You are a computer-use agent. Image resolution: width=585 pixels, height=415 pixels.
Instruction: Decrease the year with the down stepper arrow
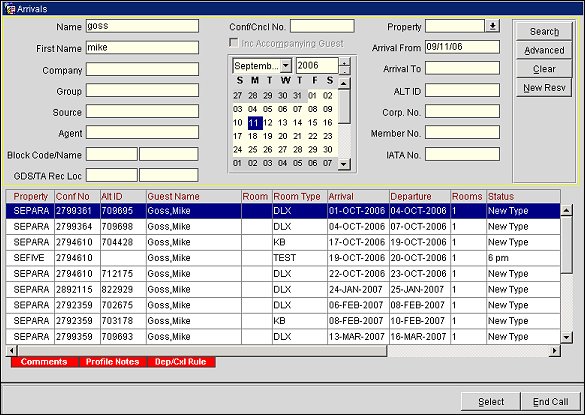point(344,71)
